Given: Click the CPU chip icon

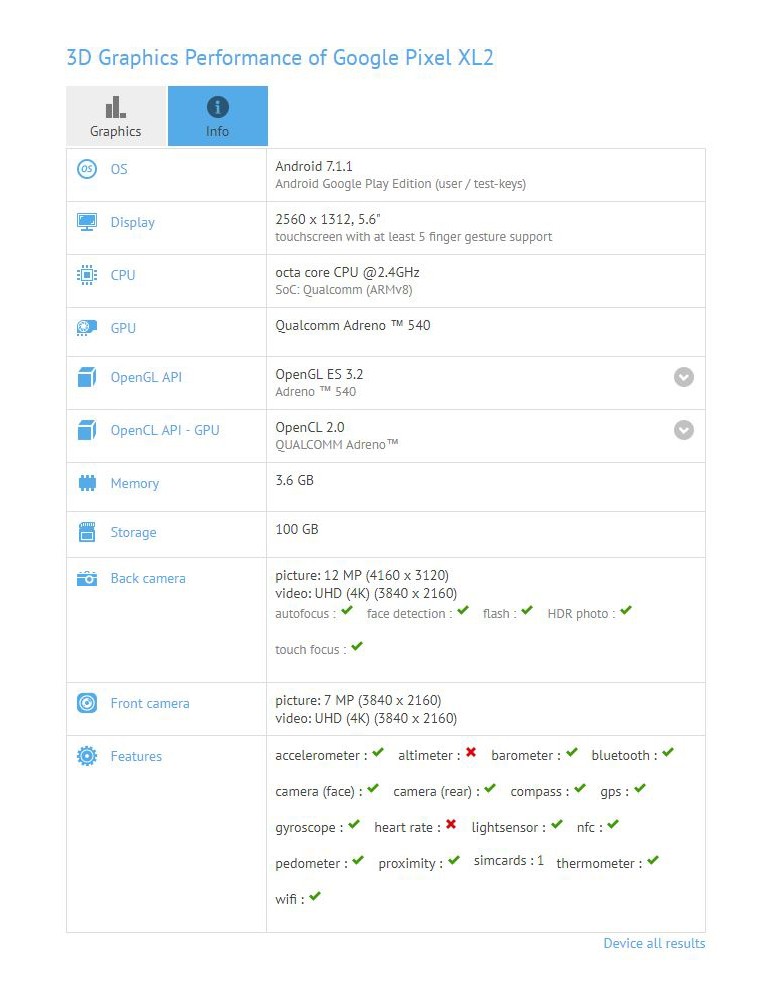Looking at the screenshot, I should tap(87, 275).
